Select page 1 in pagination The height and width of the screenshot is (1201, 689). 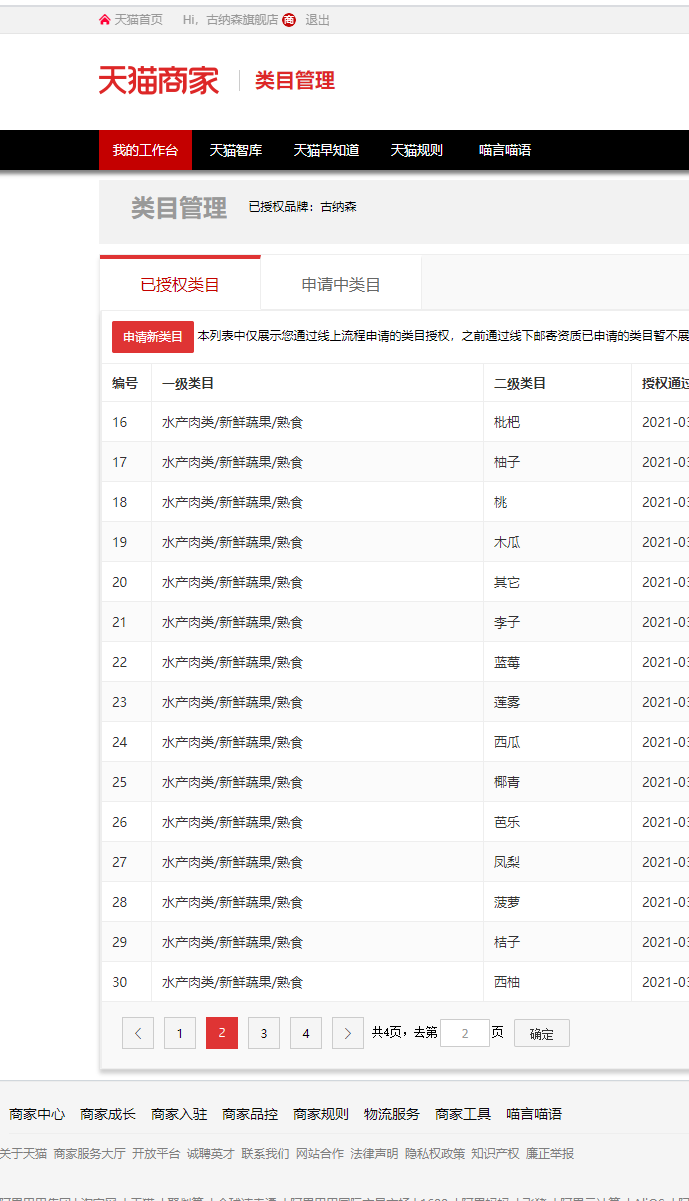click(180, 1033)
